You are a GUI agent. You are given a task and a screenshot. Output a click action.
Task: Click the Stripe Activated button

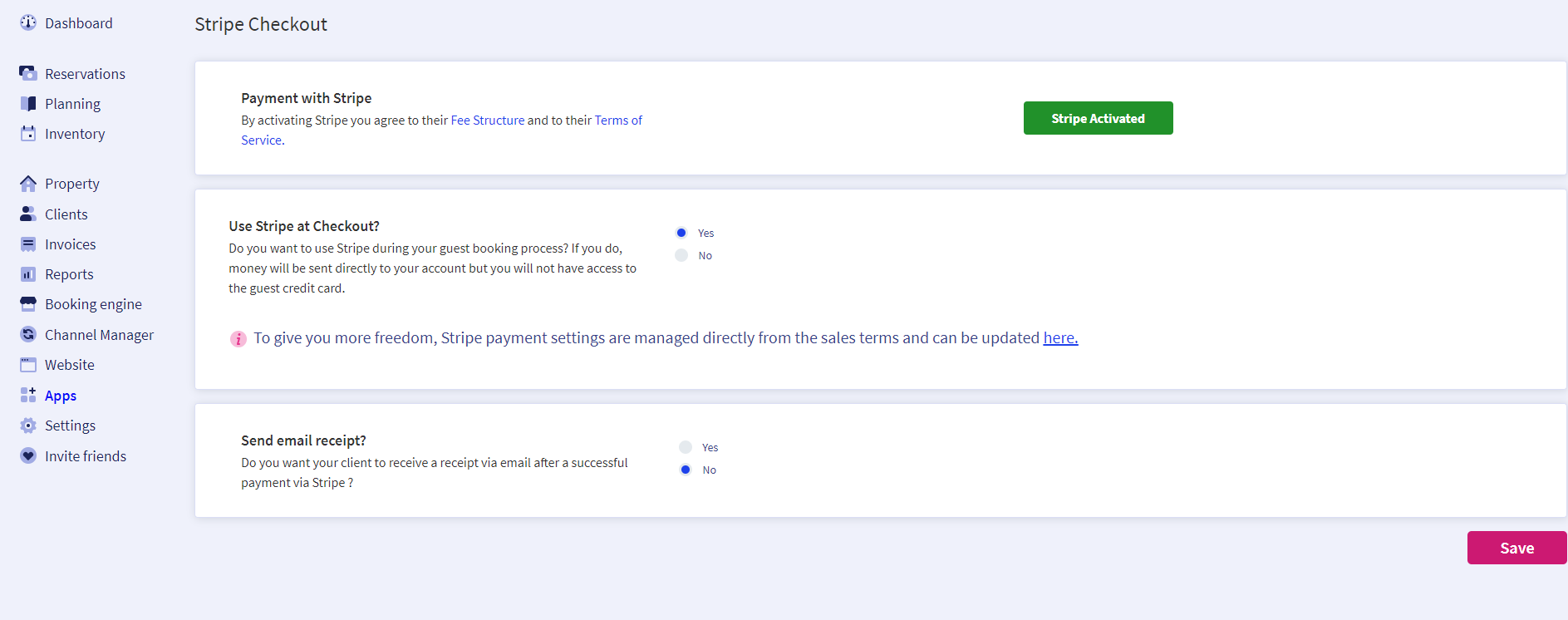point(1098,118)
